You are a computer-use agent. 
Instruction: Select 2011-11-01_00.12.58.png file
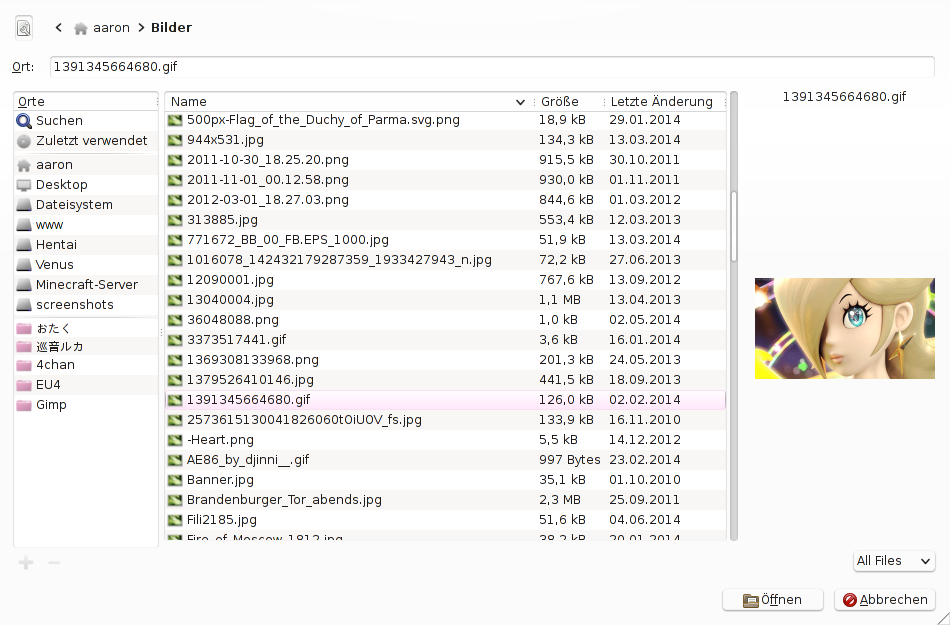(445, 180)
